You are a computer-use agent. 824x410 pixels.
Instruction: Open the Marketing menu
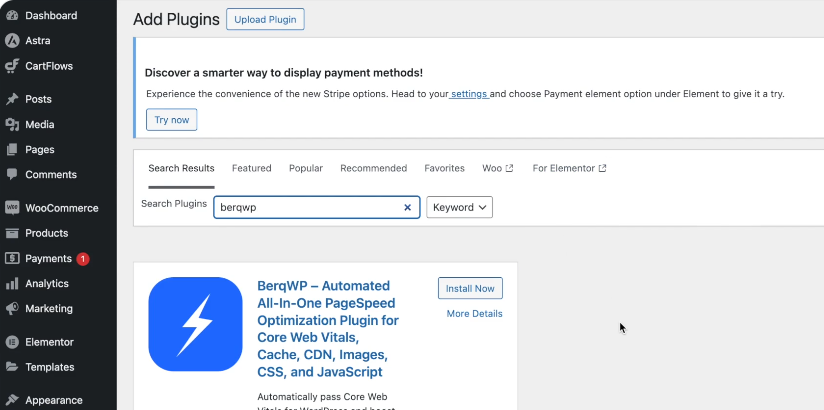[x=49, y=309]
